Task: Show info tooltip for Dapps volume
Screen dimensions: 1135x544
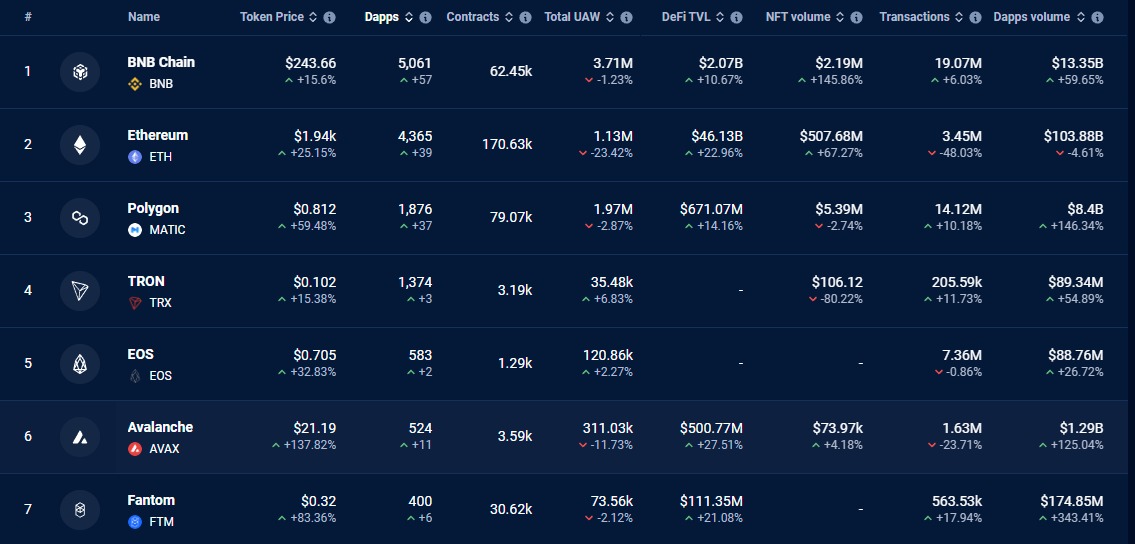Action: pos(1097,17)
